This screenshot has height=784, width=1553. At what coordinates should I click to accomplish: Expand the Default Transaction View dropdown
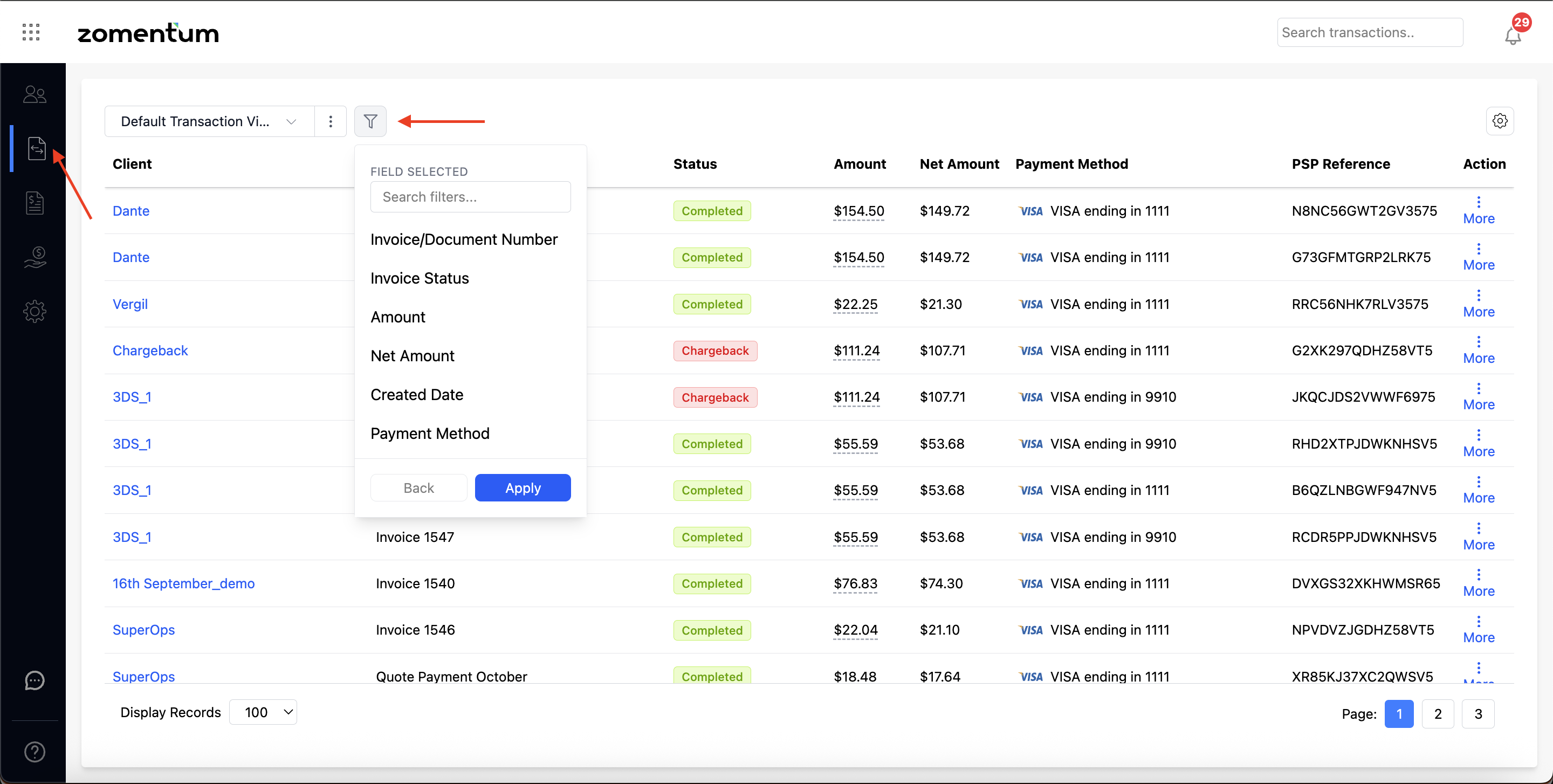[x=209, y=121]
